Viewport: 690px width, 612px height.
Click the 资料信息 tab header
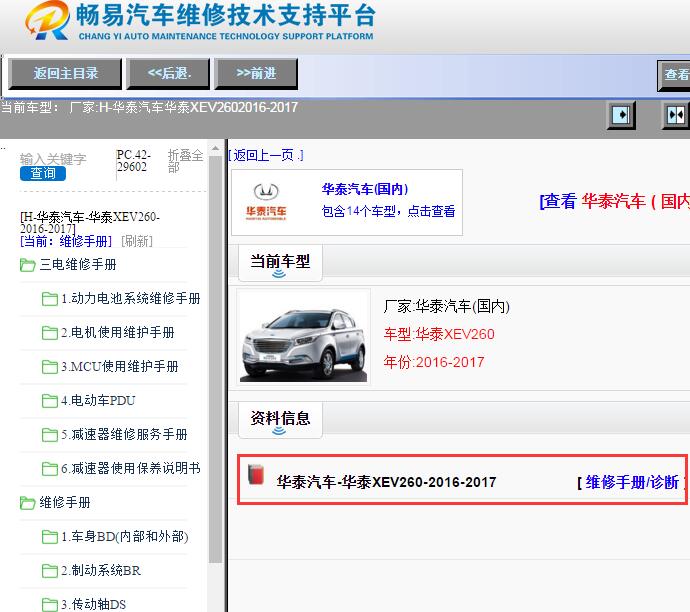coord(280,420)
